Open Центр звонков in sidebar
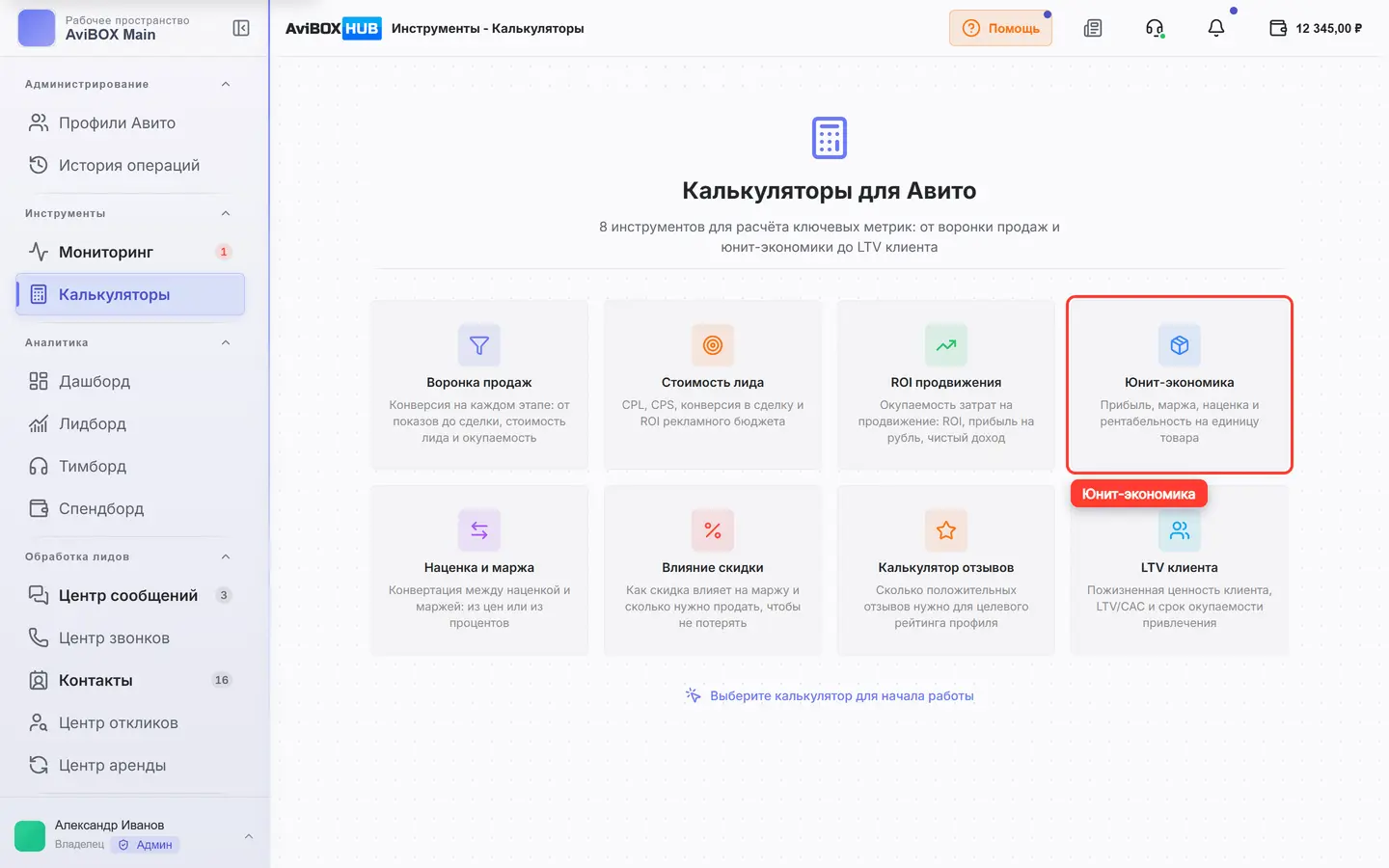This screenshot has height=868, width=1389. click(130, 637)
